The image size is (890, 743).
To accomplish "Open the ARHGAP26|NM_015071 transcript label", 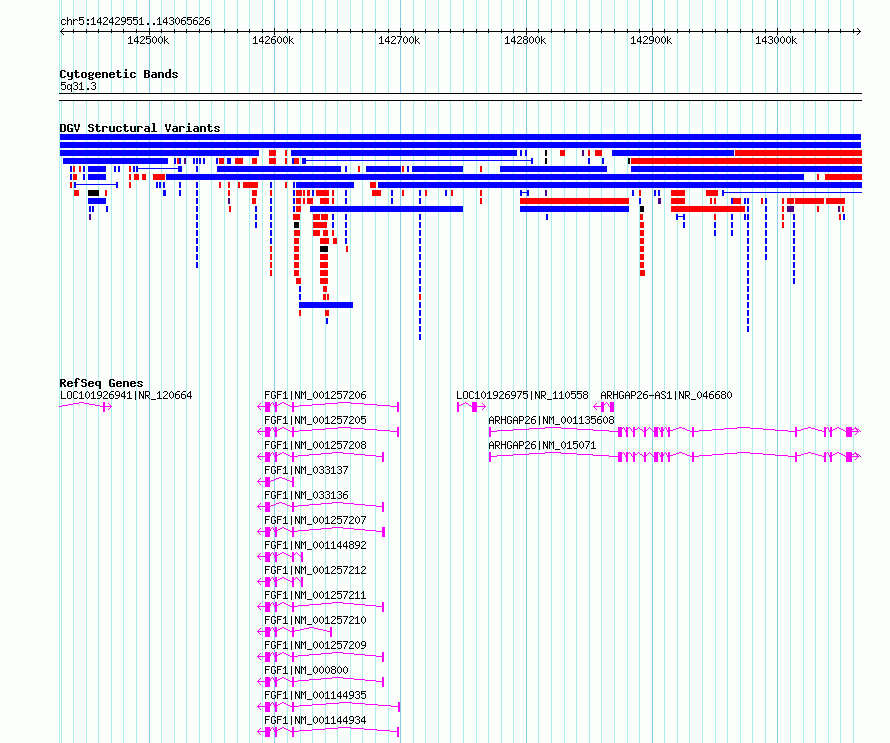I will point(542,445).
